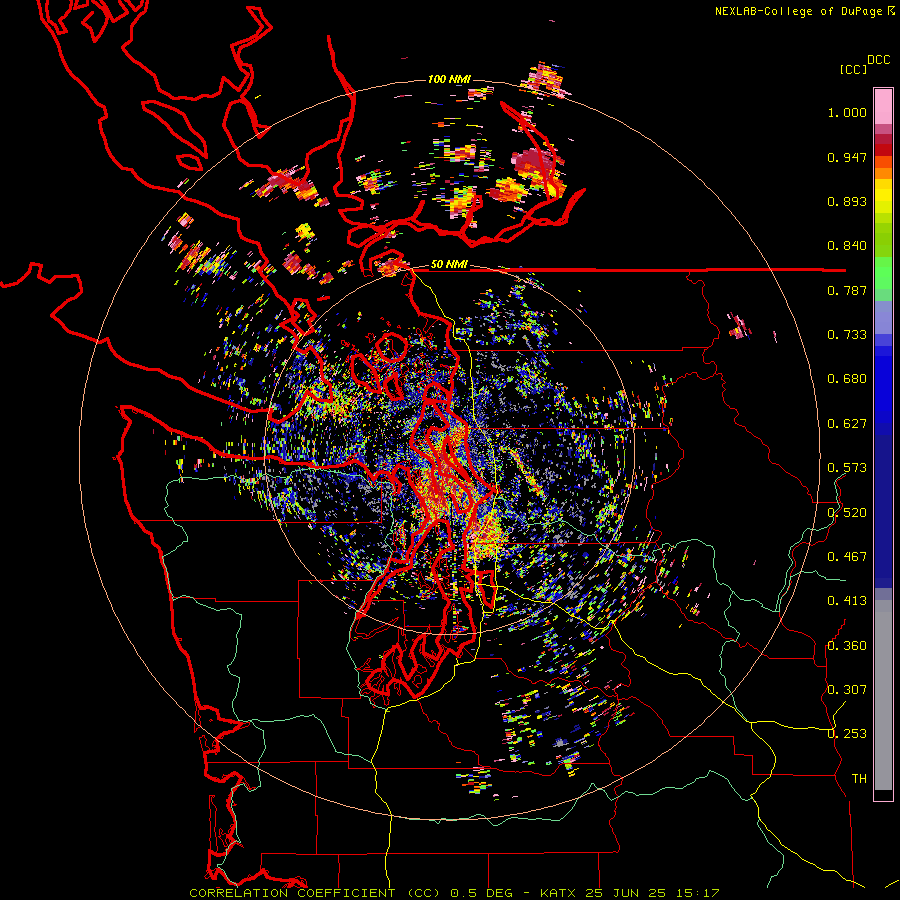Click the 100 NMI range ring label
Screen dimensions: 900x900
449,79
